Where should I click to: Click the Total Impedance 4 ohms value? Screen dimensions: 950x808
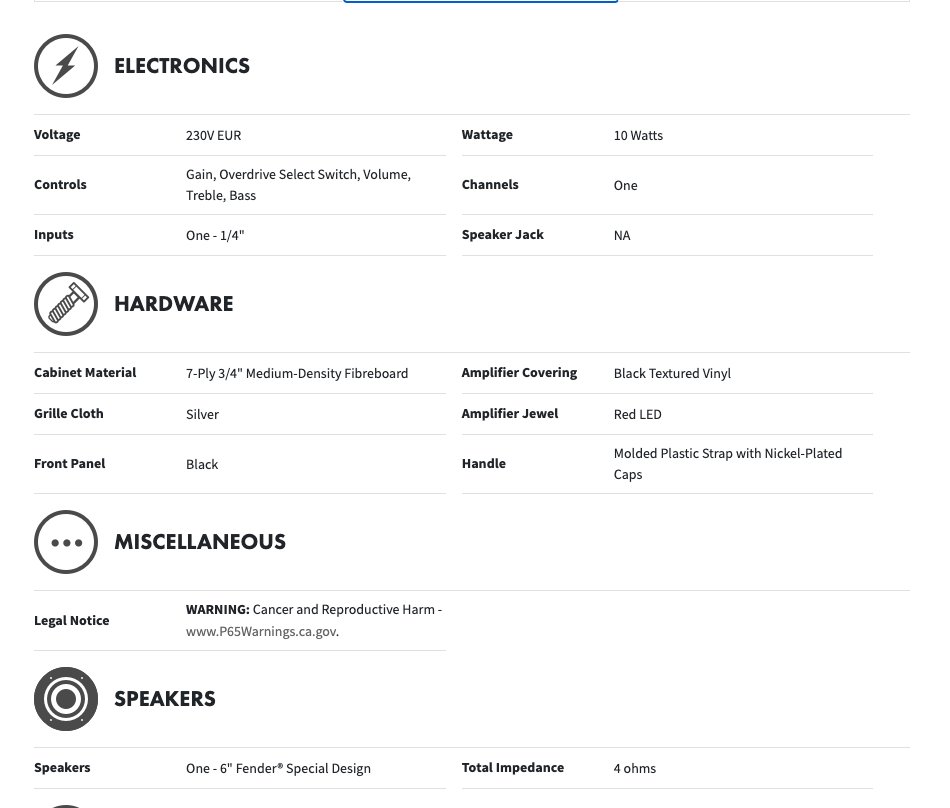pos(635,769)
